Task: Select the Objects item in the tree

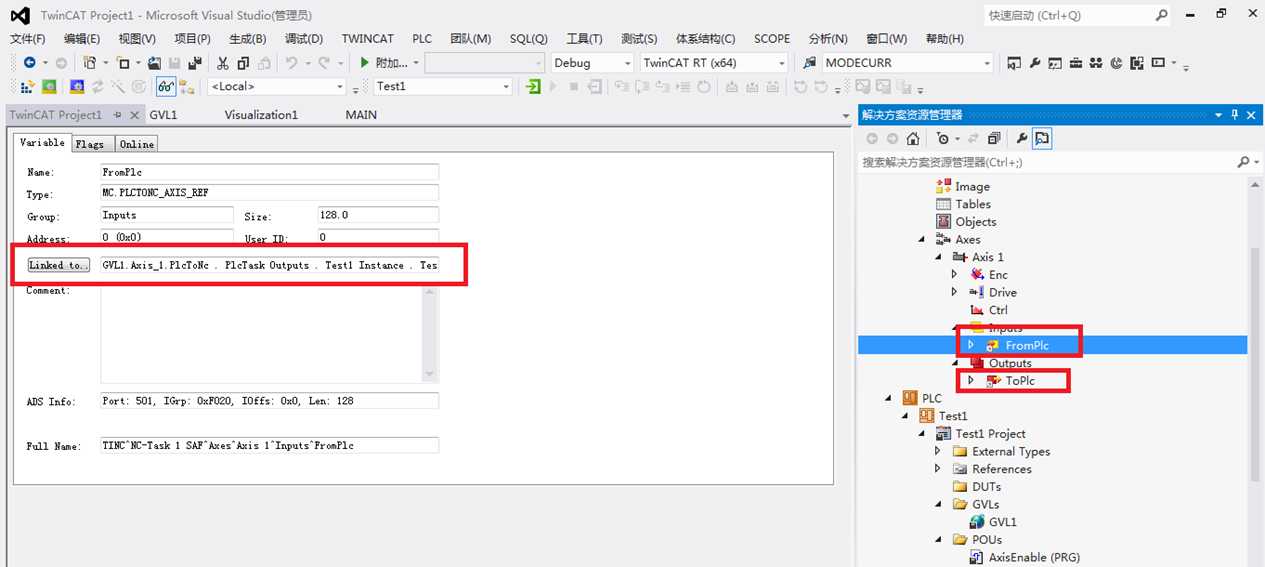Action: click(x=976, y=222)
